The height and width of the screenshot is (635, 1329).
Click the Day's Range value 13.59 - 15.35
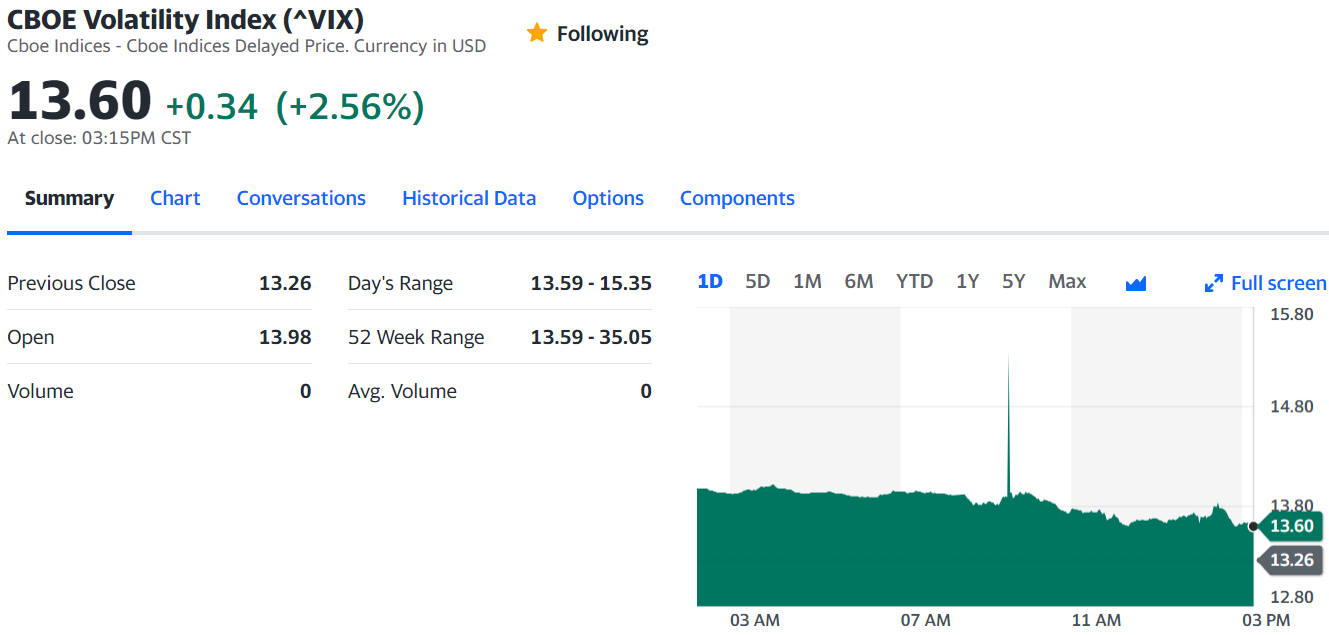pyautogui.click(x=591, y=283)
